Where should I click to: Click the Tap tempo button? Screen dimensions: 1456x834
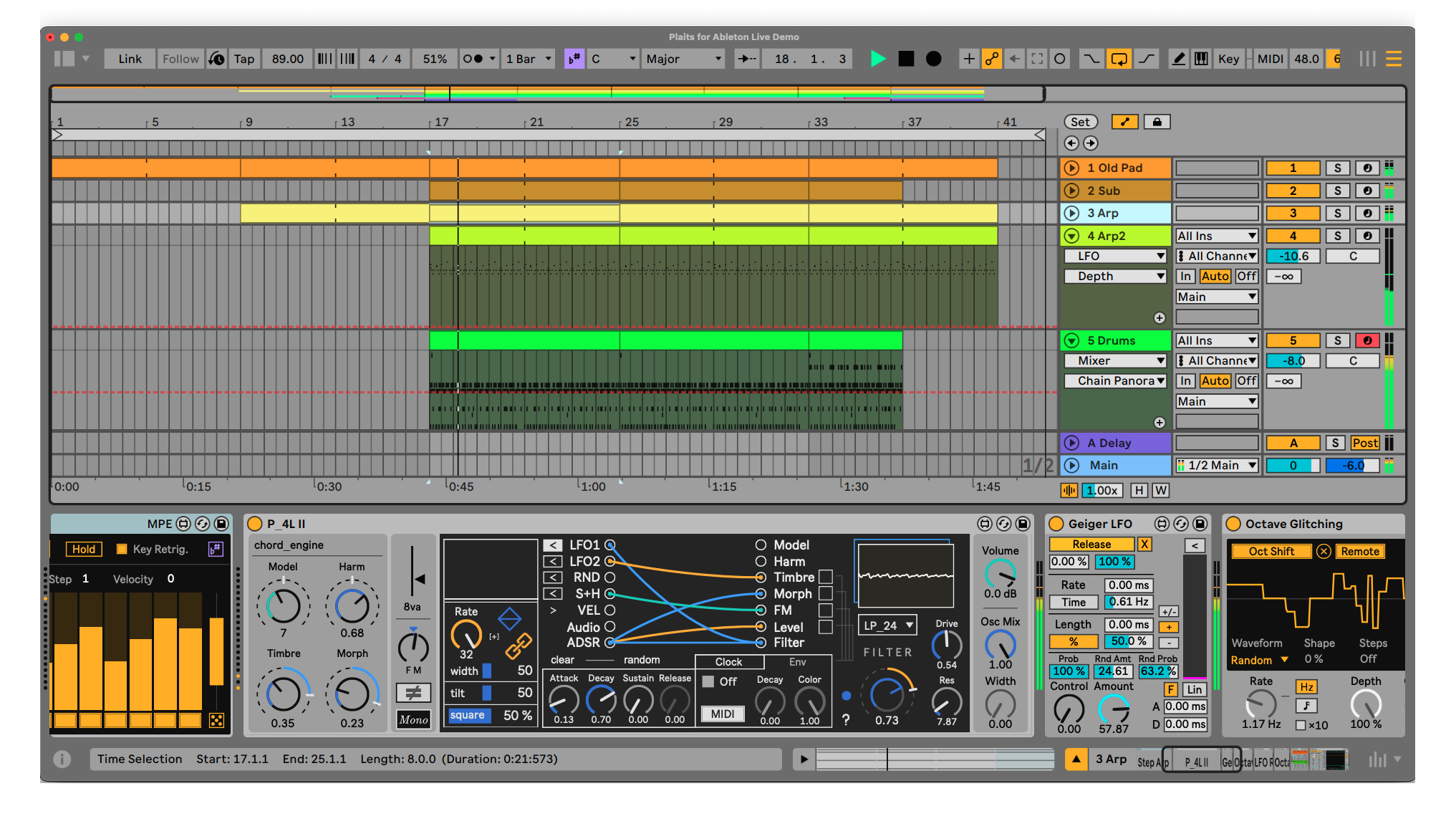pos(244,59)
